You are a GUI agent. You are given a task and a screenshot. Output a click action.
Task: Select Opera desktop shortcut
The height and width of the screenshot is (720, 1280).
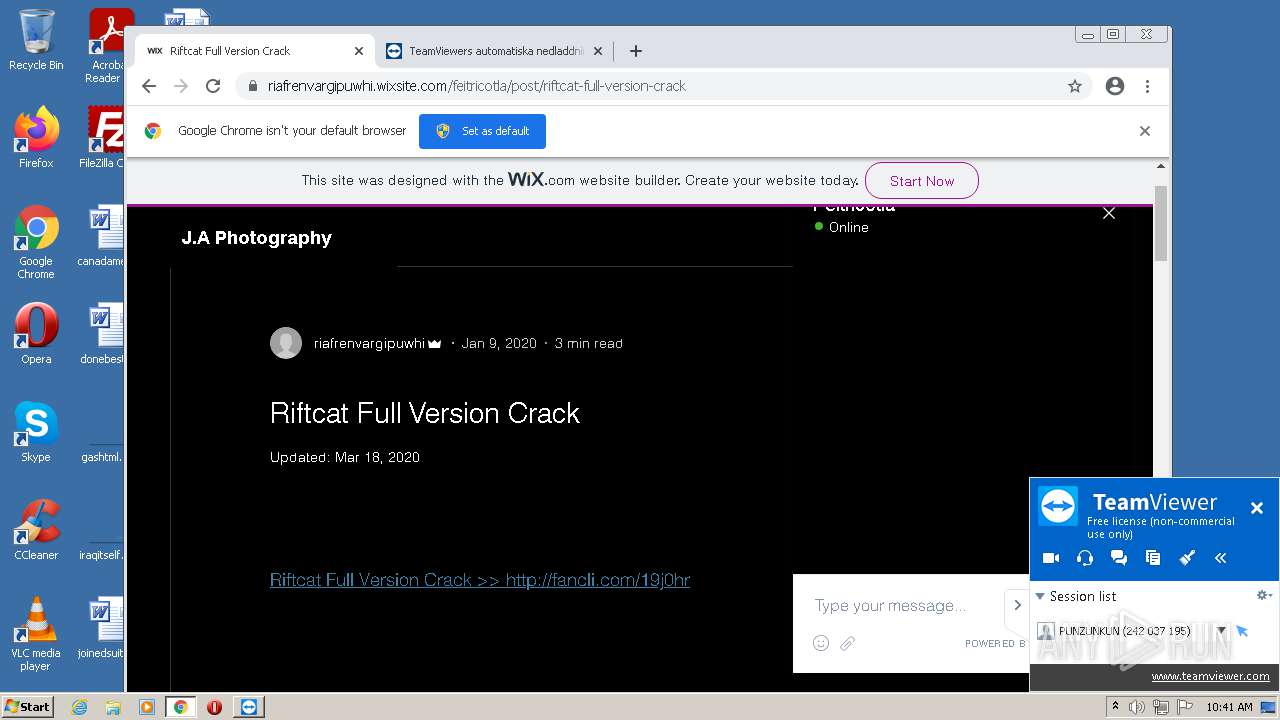coord(36,334)
